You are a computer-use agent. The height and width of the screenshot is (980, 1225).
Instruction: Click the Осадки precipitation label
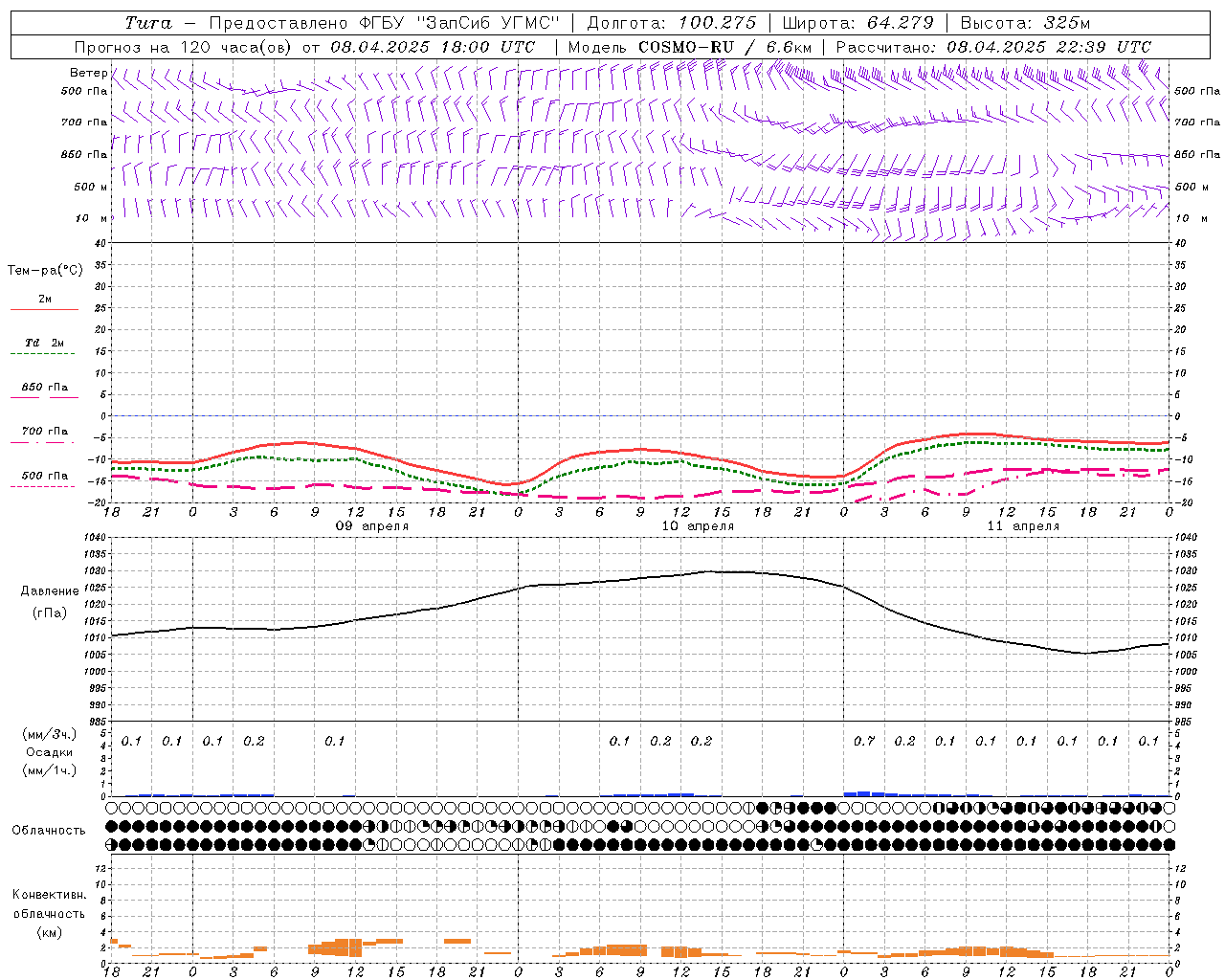[50, 752]
